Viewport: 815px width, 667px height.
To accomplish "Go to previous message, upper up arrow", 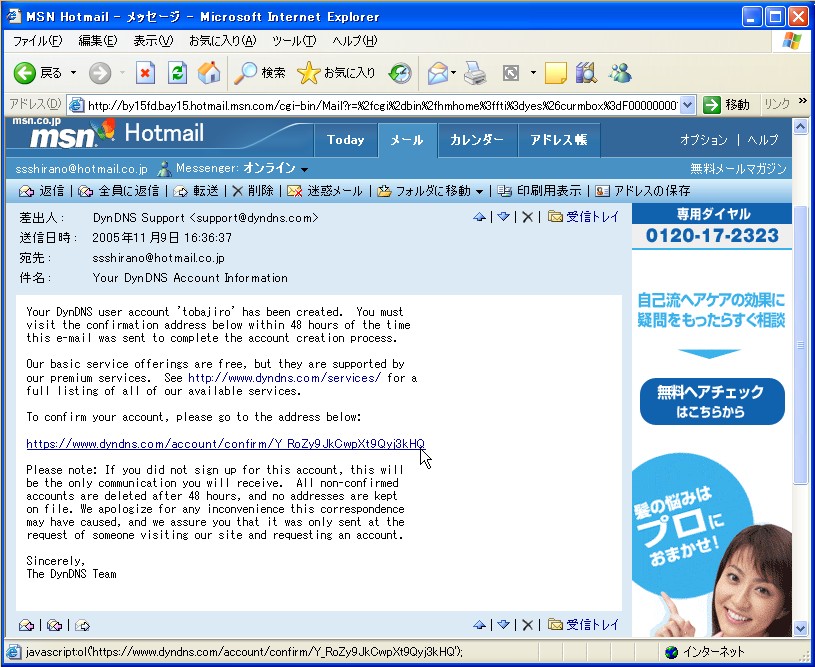I will coord(479,217).
